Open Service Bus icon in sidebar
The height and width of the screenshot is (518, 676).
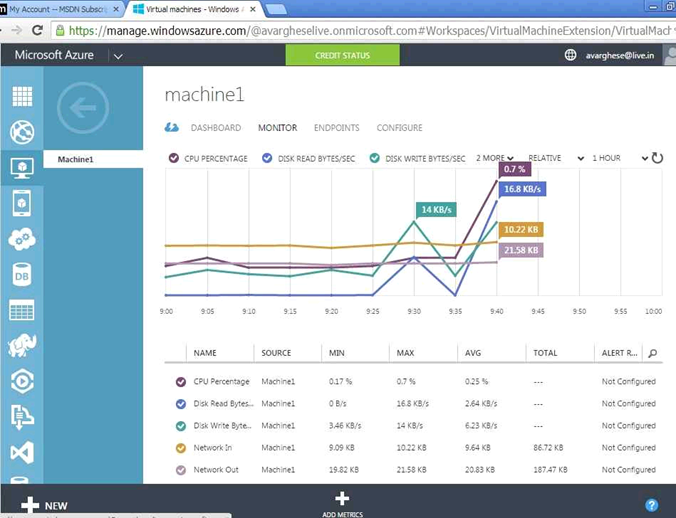click(22, 417)
